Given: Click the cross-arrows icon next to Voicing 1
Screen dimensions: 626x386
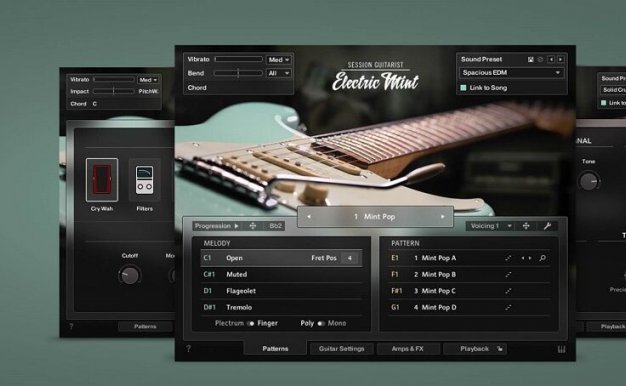Looking at the screenshot, I should (526, 226).
